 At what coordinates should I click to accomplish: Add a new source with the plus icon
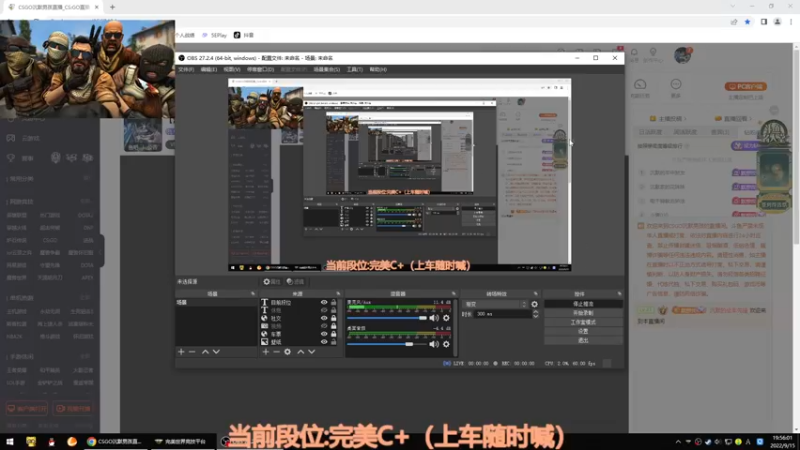265,352
